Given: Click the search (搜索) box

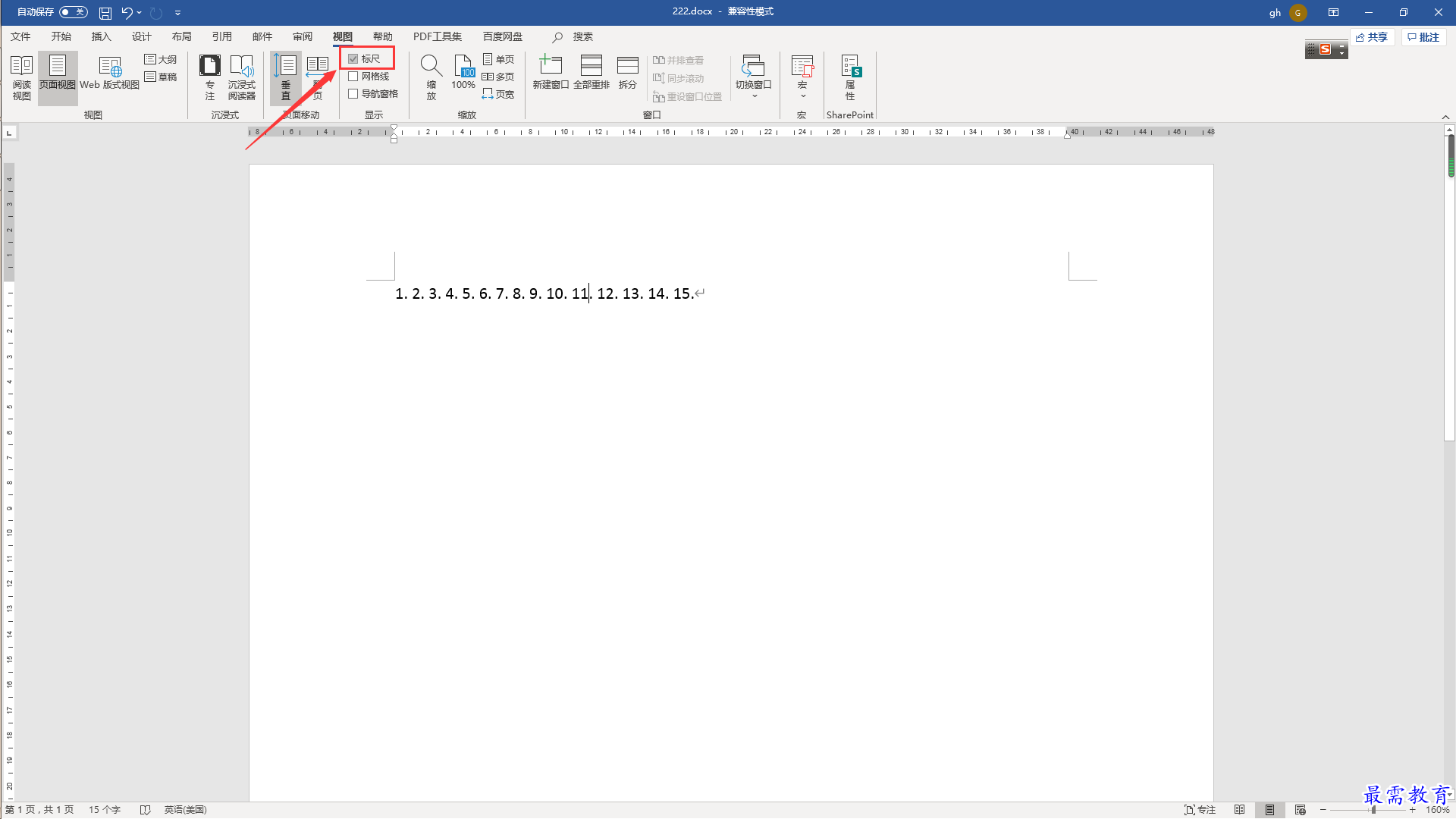Looking at the screenshot, I should (573, 36).
